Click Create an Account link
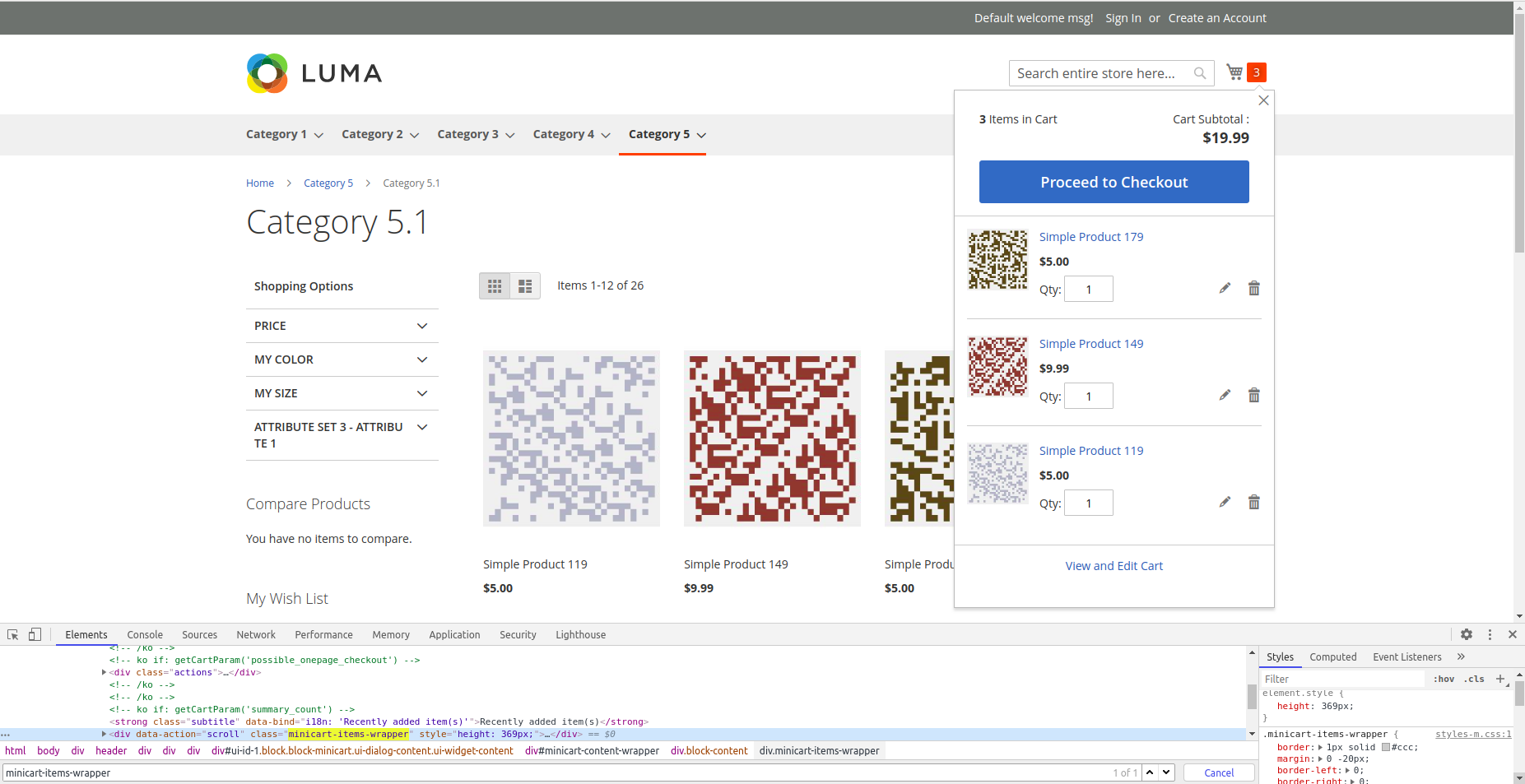The image size is (1525, 784). pos(1217,18)
